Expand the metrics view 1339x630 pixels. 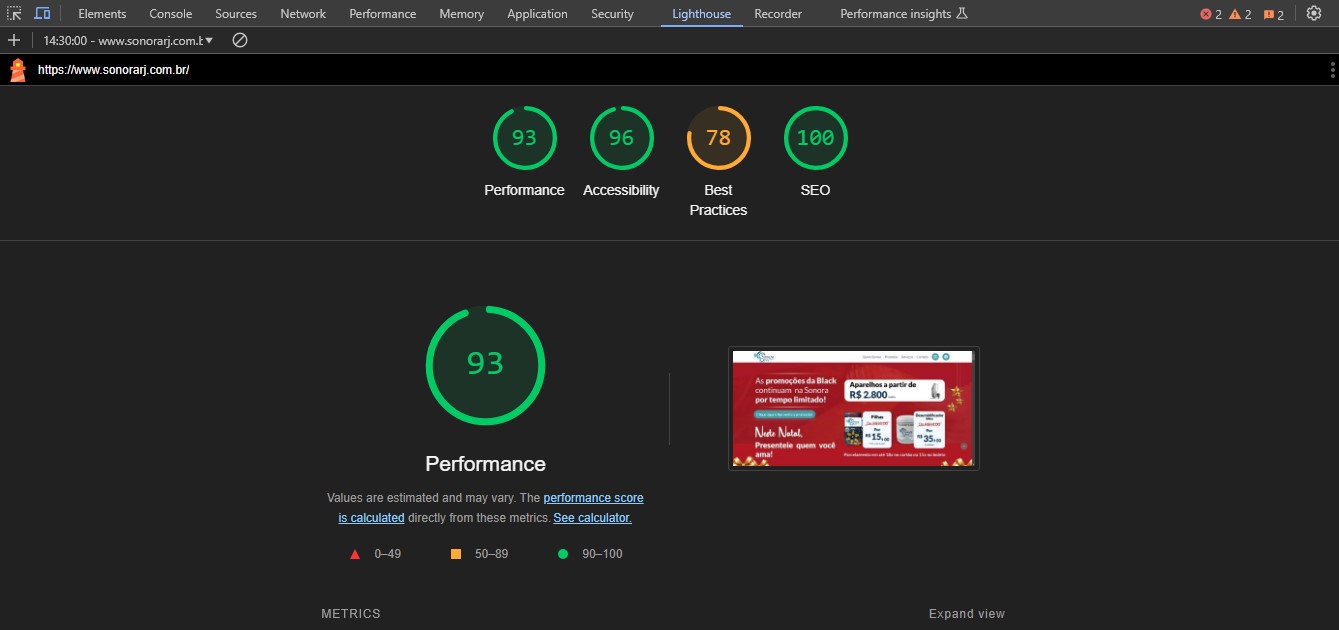[x=966, y=614]
